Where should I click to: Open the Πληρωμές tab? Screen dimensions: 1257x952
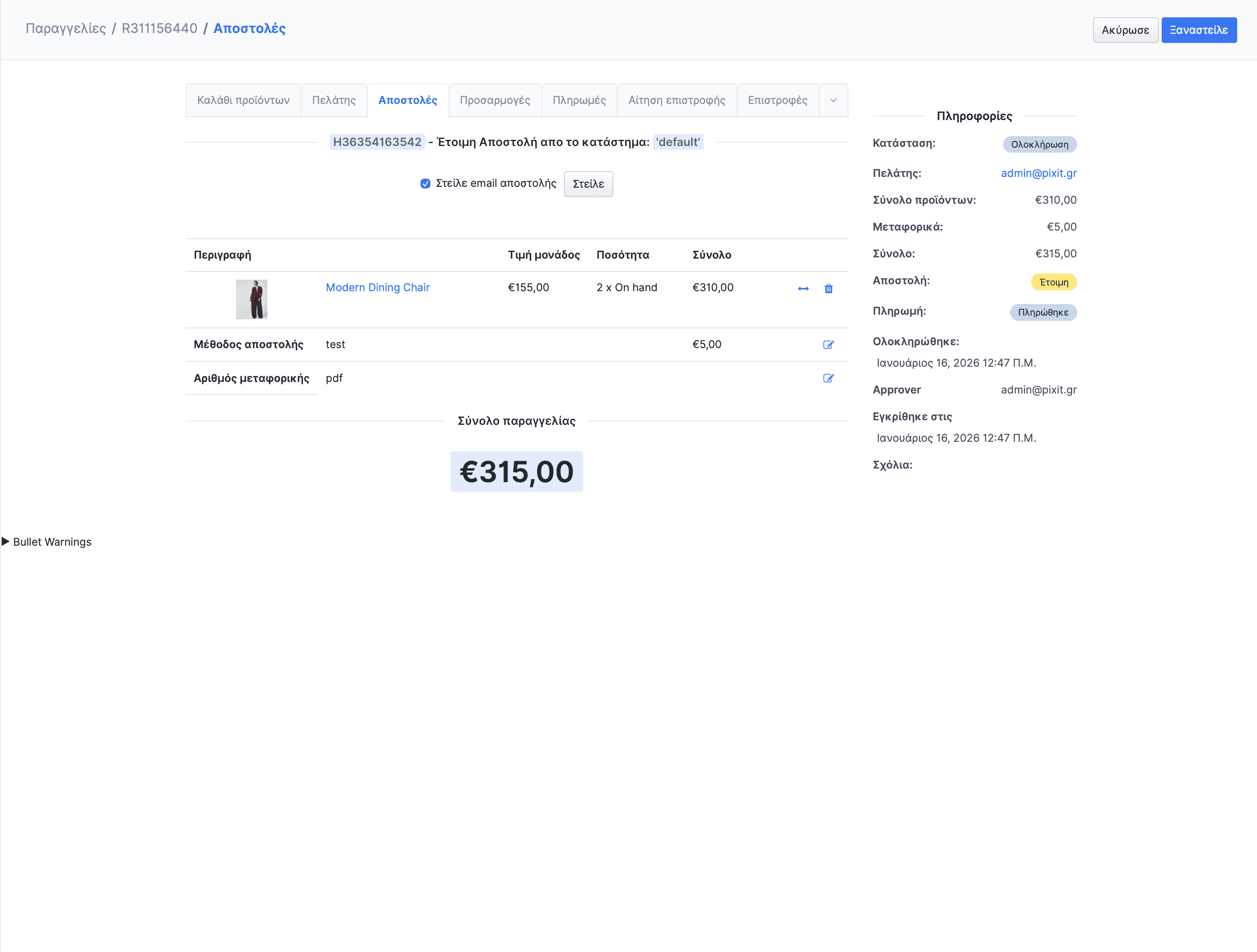(579, 101)
